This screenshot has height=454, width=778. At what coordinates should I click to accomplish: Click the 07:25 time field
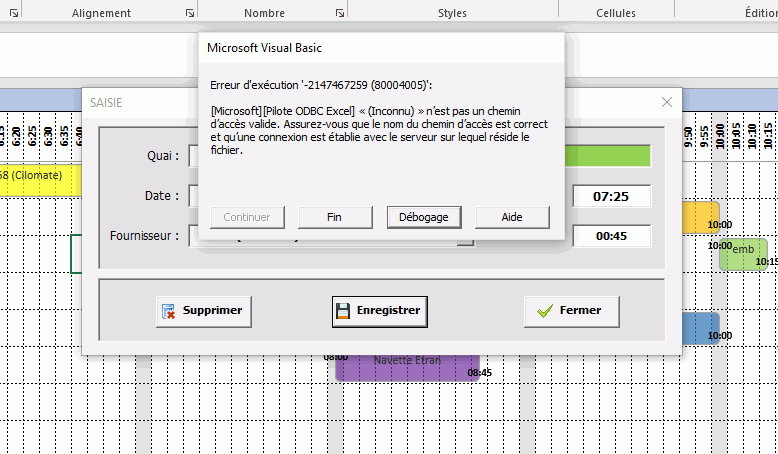click(x=611, y=196)
